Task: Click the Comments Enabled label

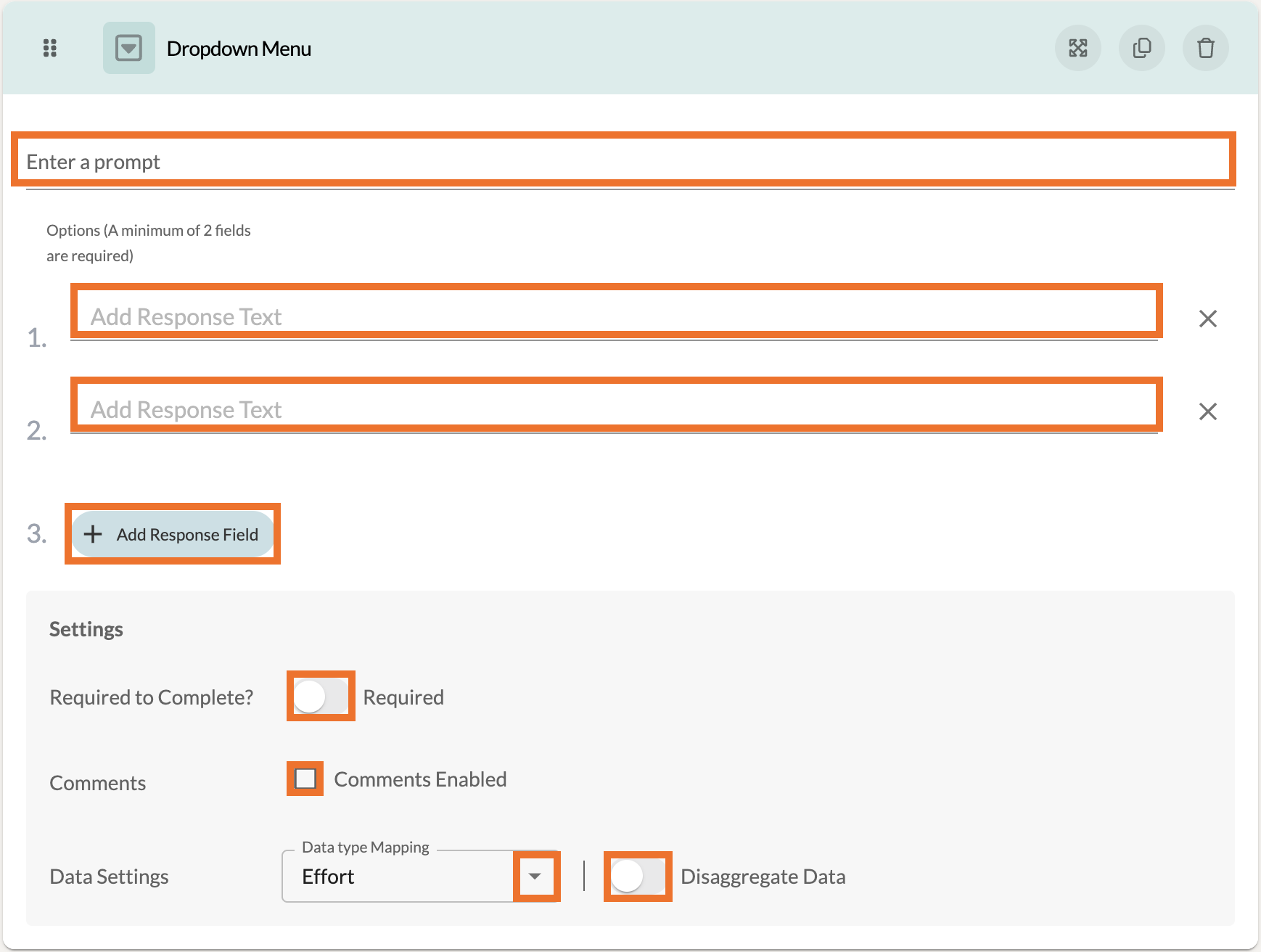Action: pos(420,779)
